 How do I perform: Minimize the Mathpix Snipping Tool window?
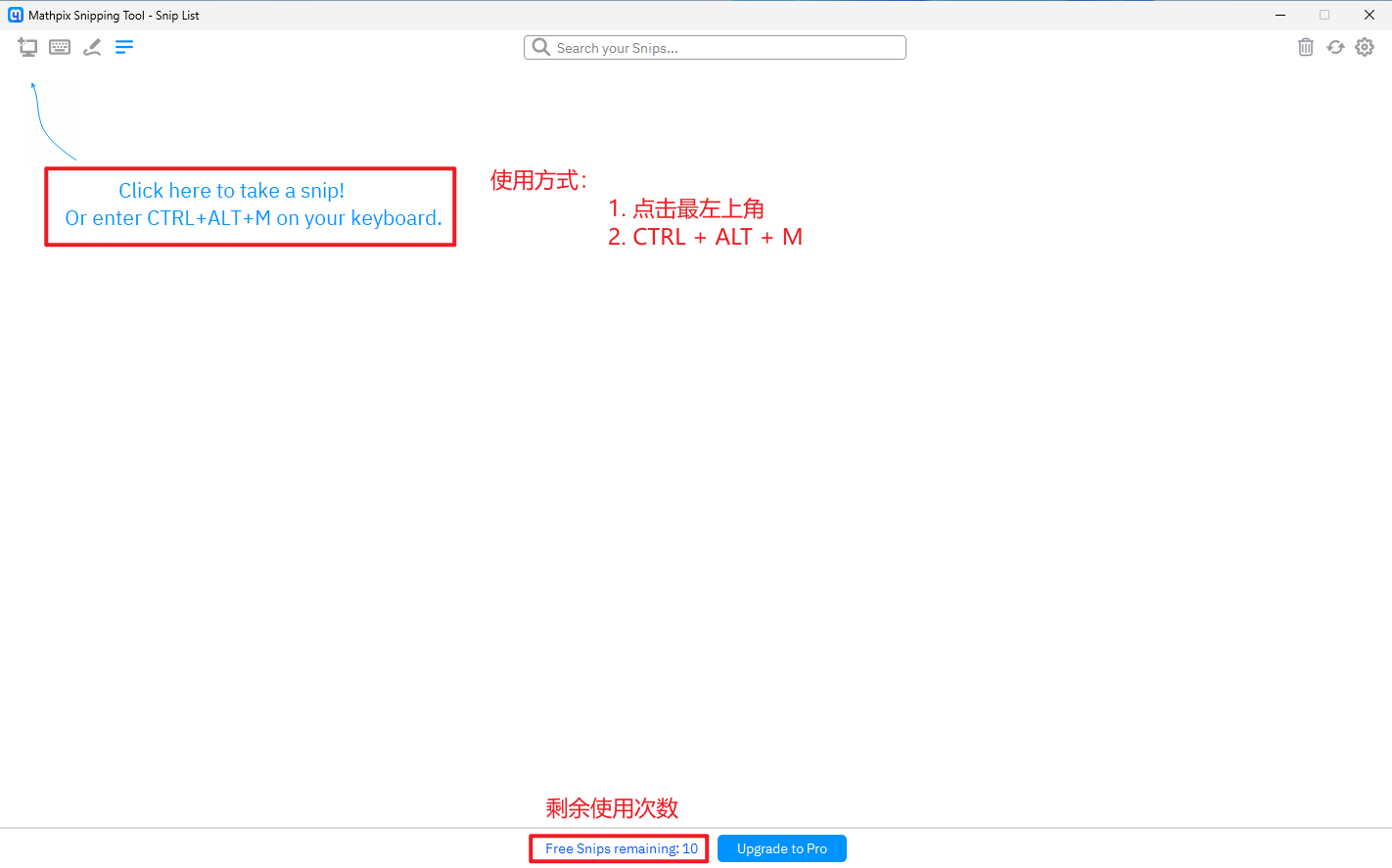(x=1280, y=15)
